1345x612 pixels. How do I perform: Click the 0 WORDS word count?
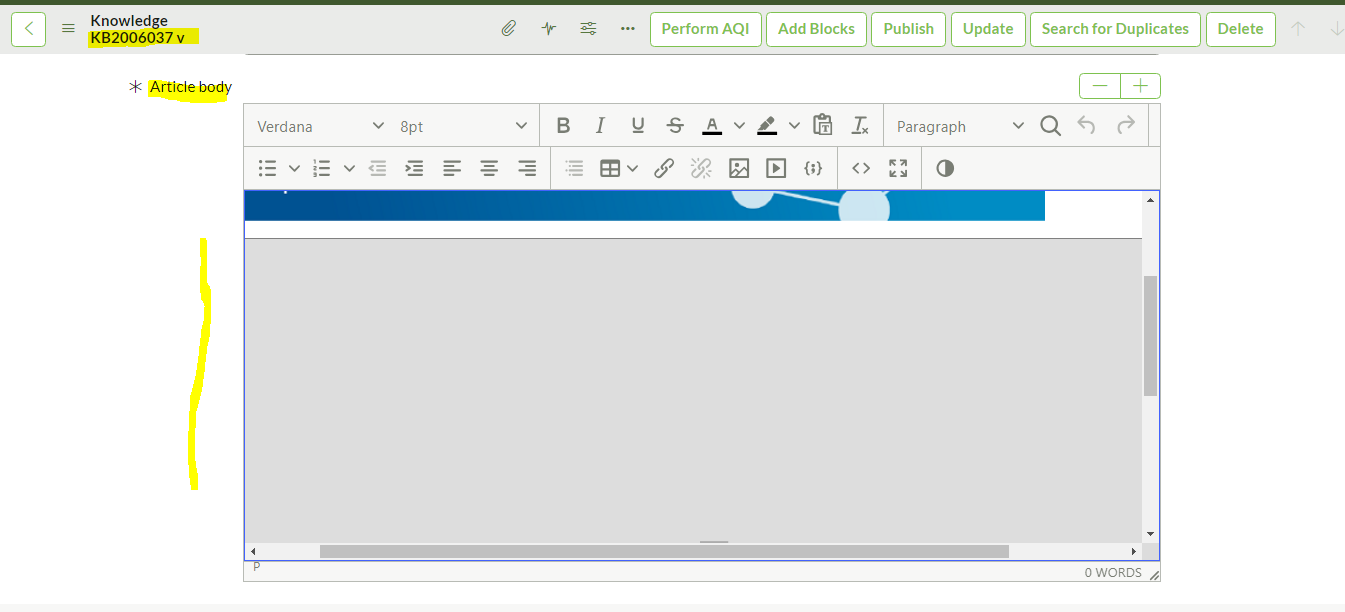click(x=1113, y=573)
